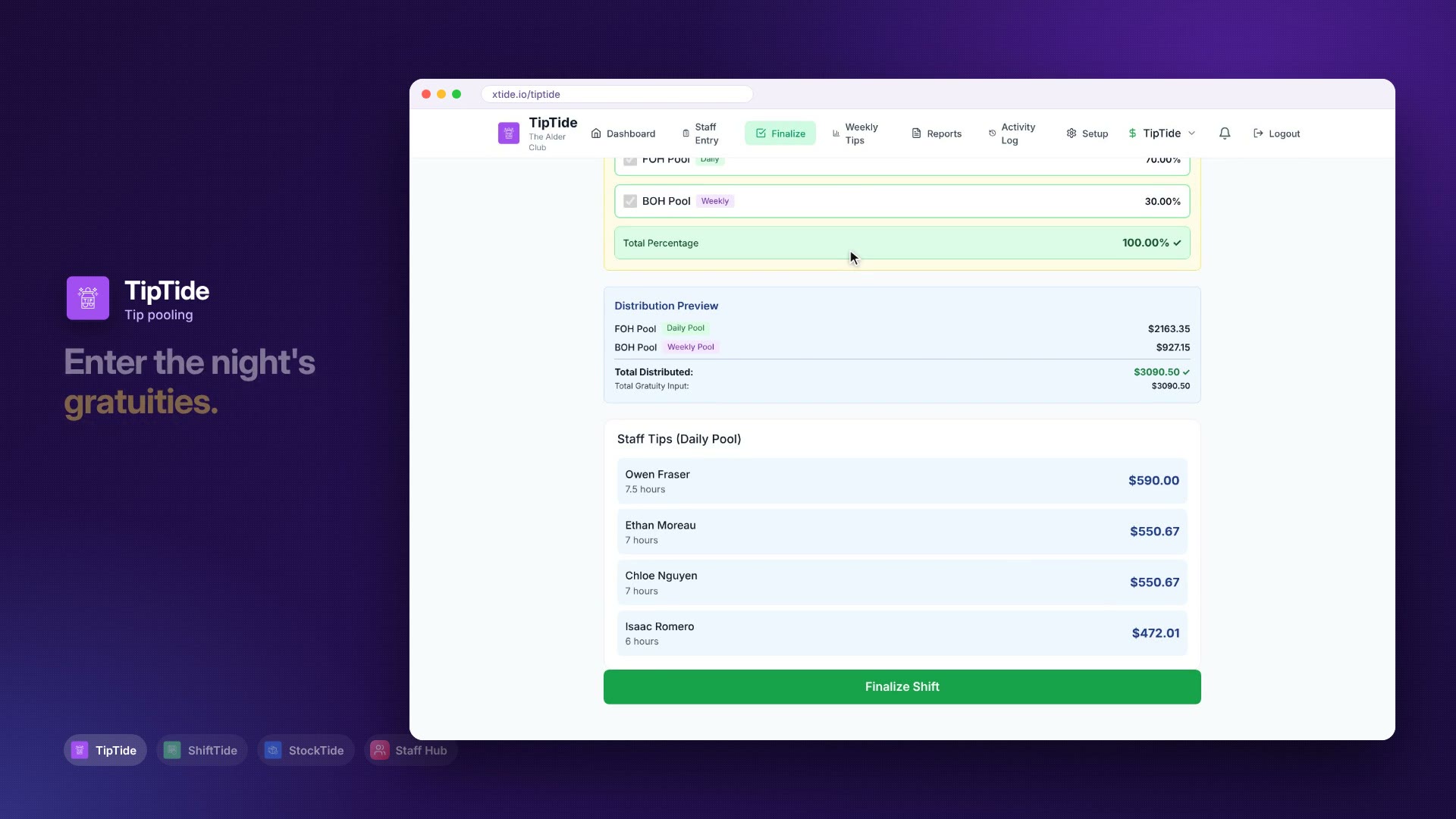Click the TipTide logo icon in navbar
Image resolution: width=1456 pixels, height=819 pixels.
coord(509,133)
